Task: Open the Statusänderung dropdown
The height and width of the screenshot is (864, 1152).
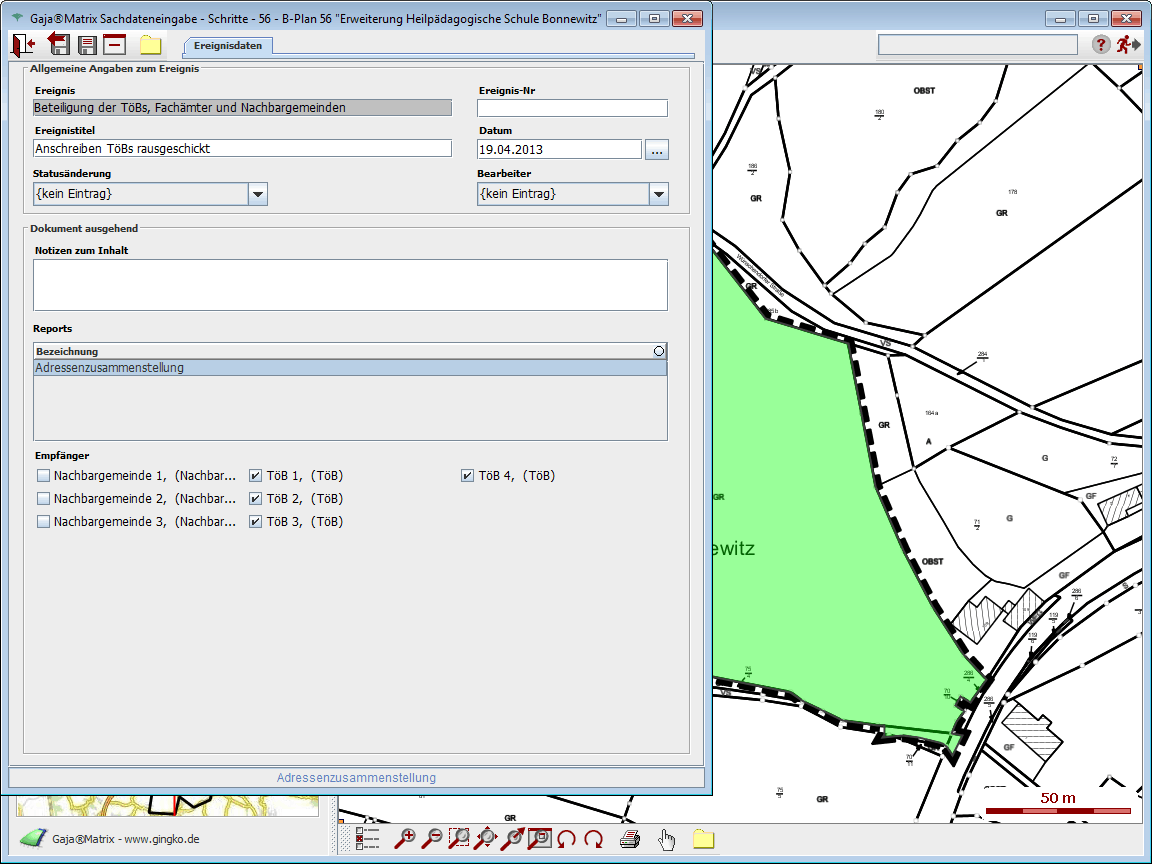Action: (x=258, y=194)
